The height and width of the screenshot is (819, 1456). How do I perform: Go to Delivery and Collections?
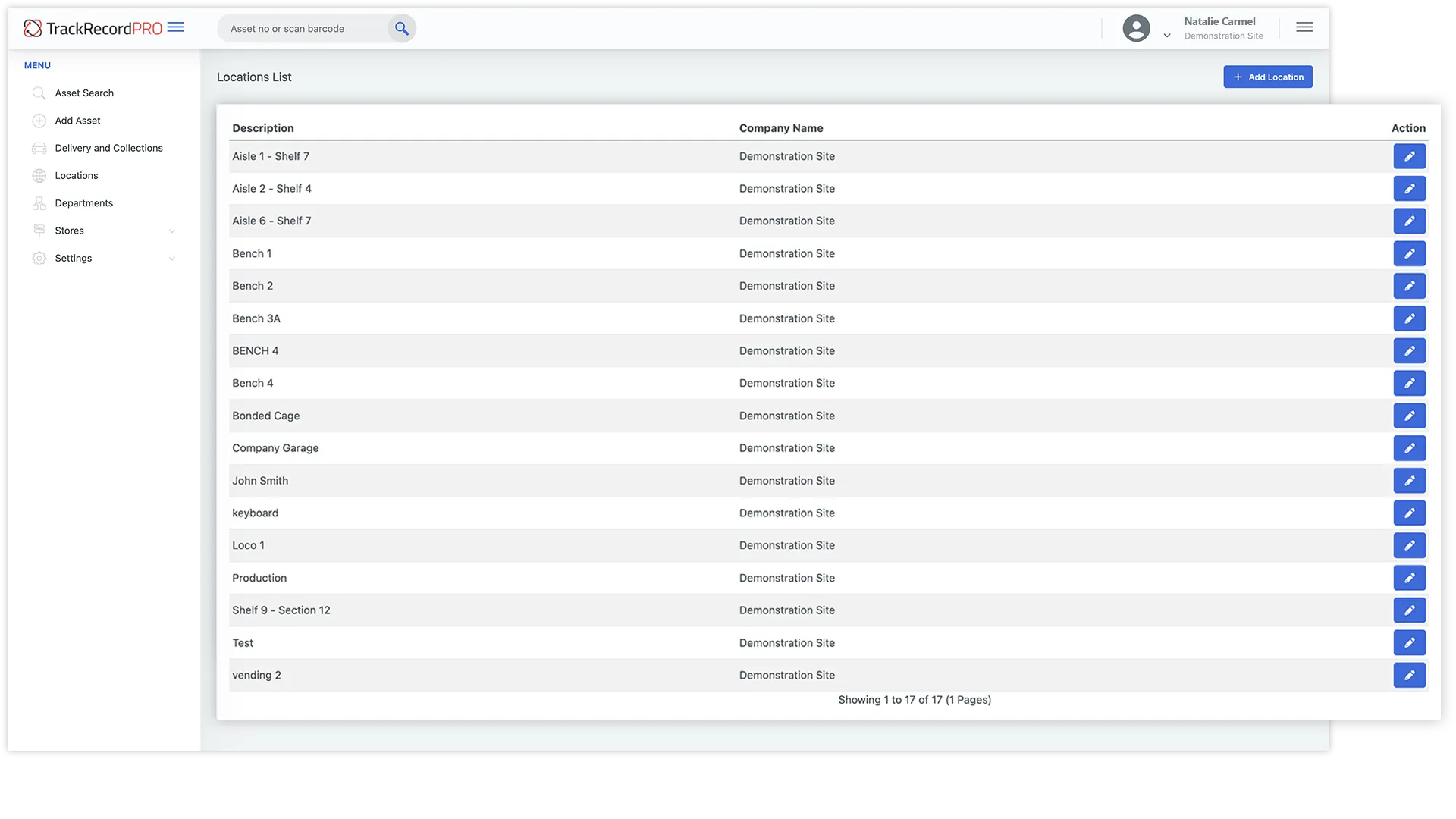(108, 148)
